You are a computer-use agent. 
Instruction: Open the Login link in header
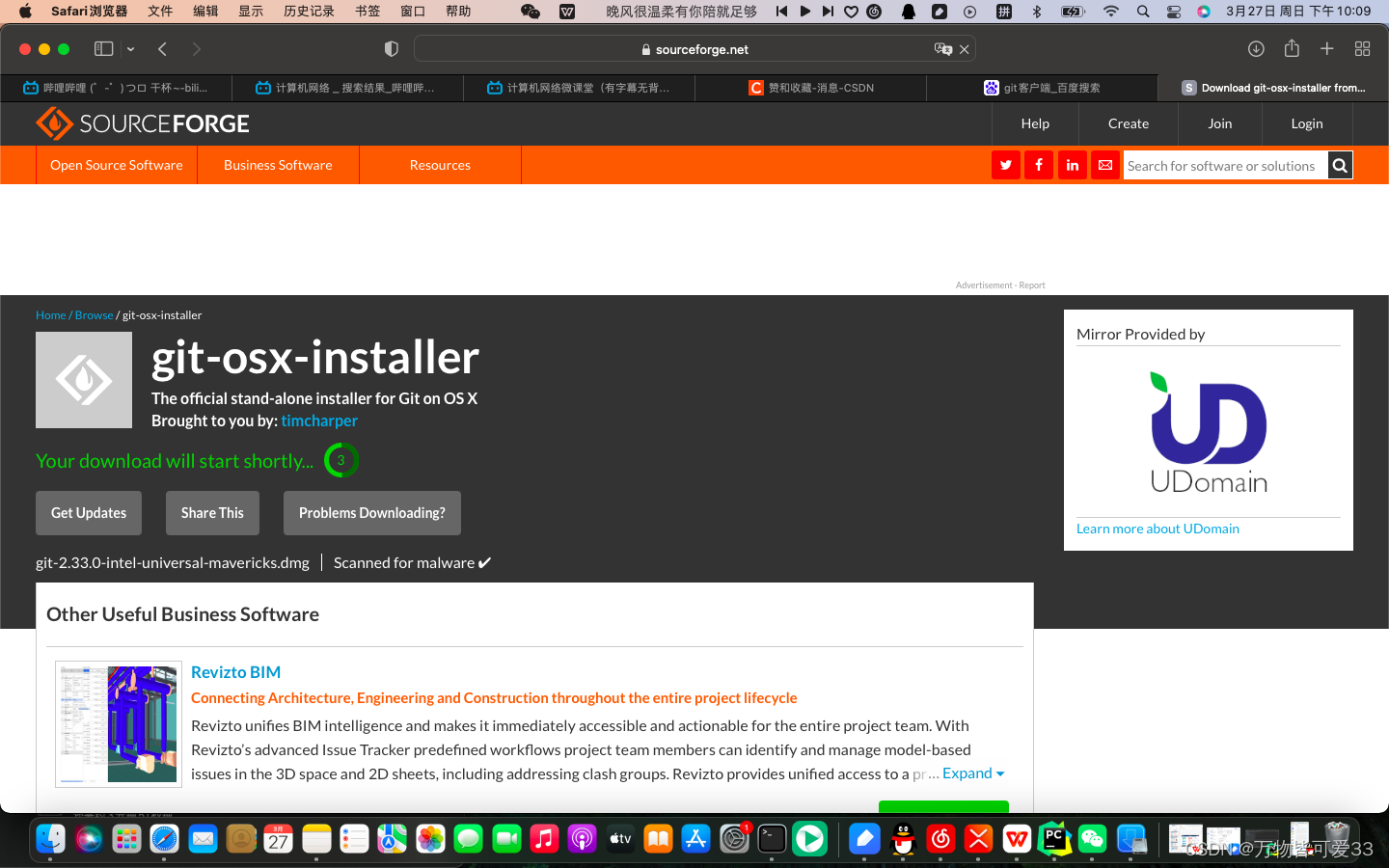point(1307,123)
